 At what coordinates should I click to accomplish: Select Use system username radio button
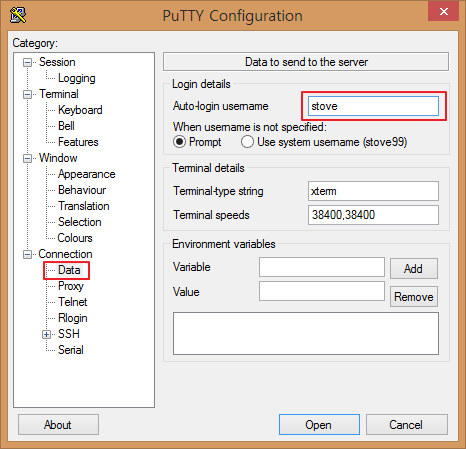coord(247,142)
